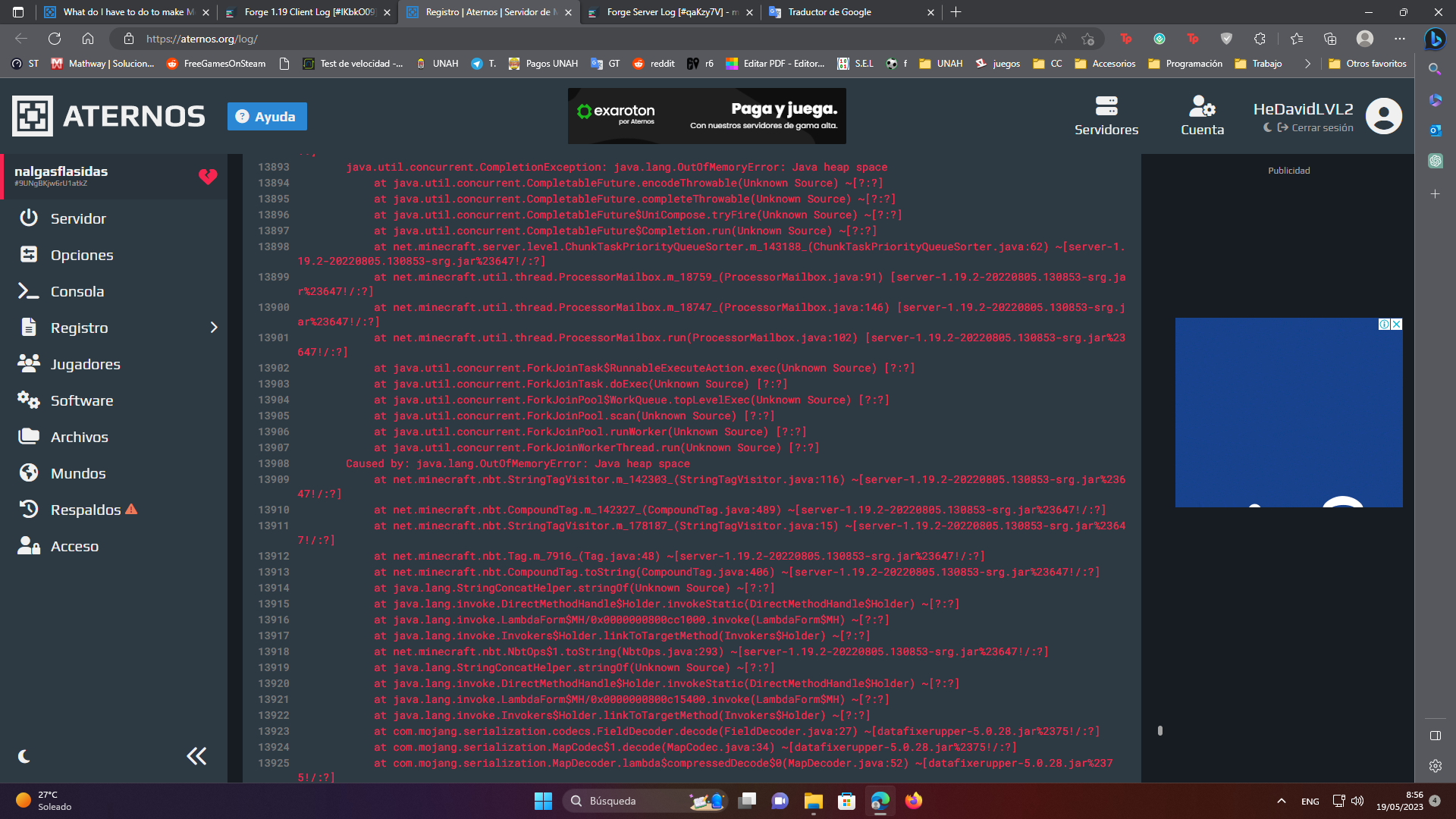This screenshot has width=1456, height=819.
Task: Click the address bar URL
Action: [x=202, y=39]
